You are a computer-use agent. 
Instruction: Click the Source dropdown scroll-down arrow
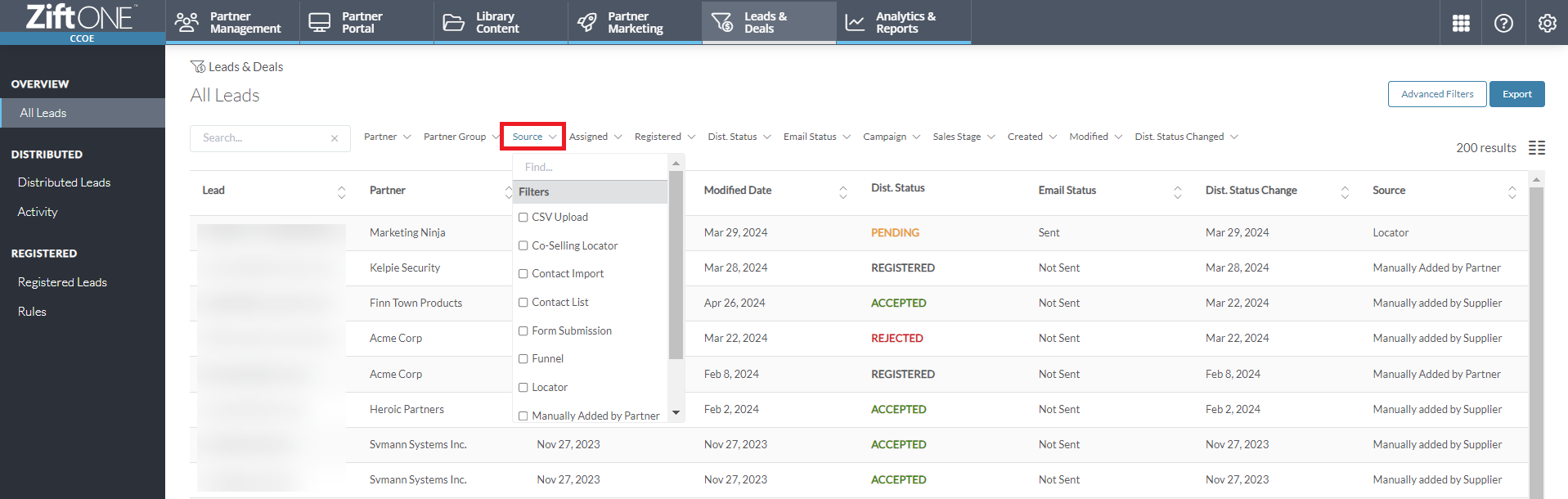tap(676, 413)
